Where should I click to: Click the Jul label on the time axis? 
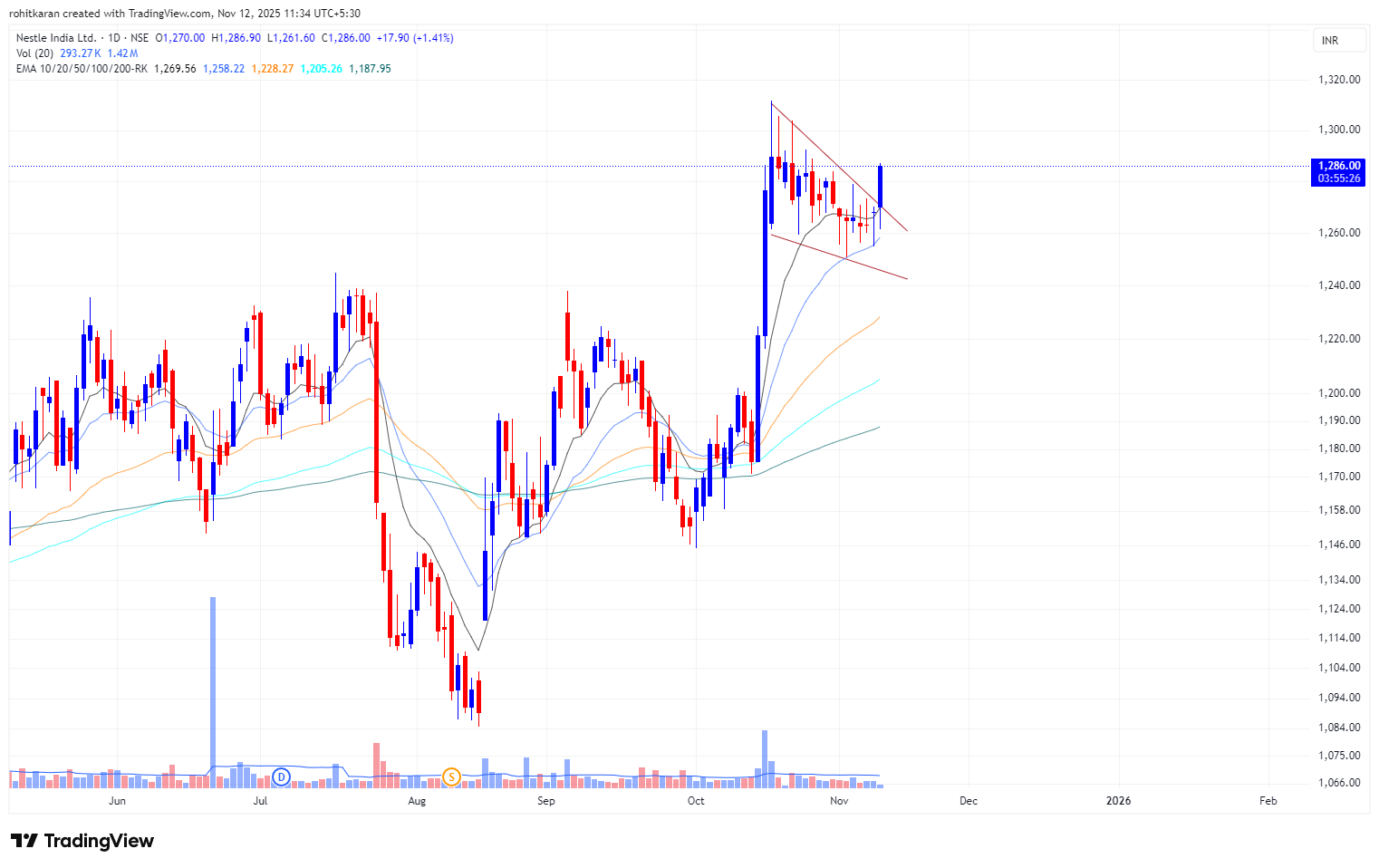click(x=260, y=801)
